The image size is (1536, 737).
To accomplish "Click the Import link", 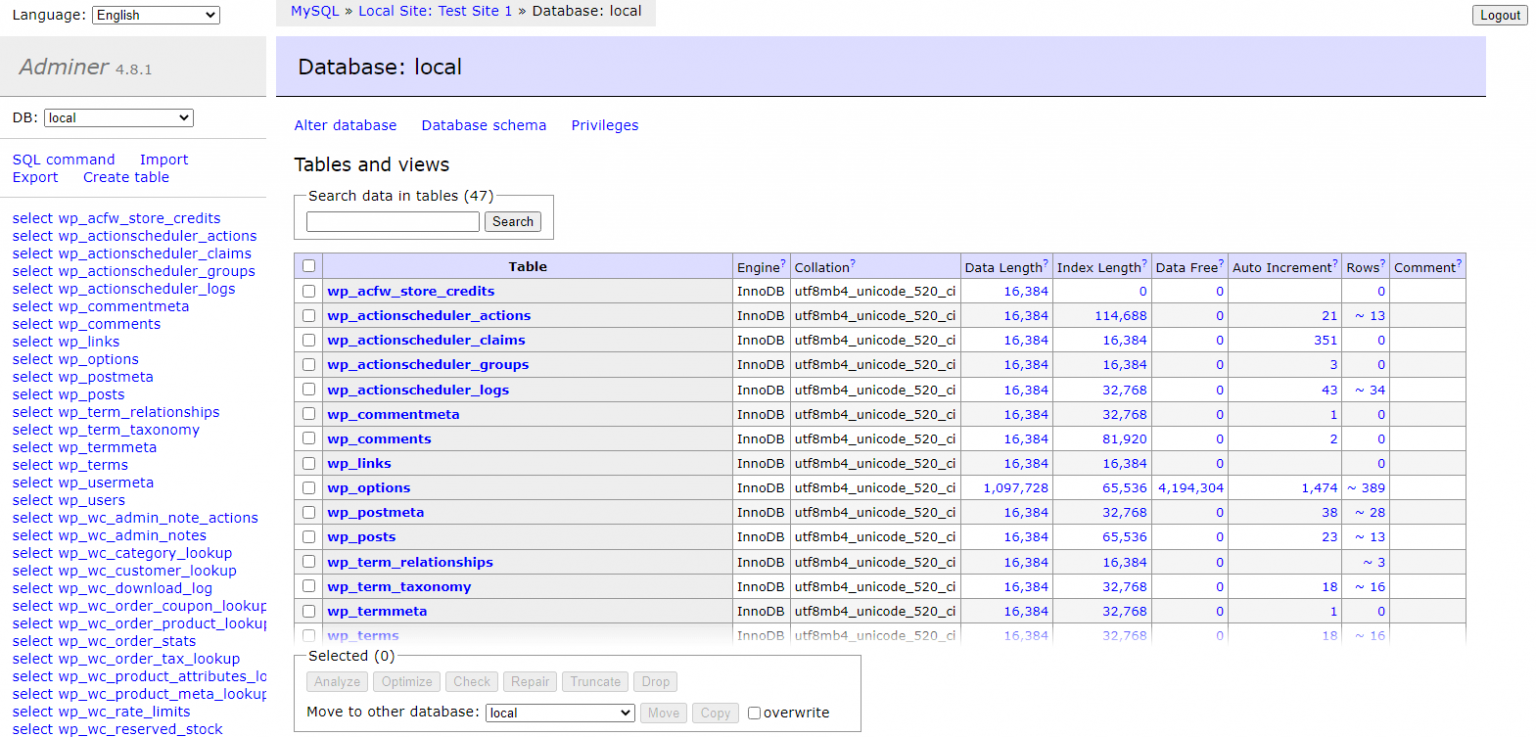I will coord(164,159).
